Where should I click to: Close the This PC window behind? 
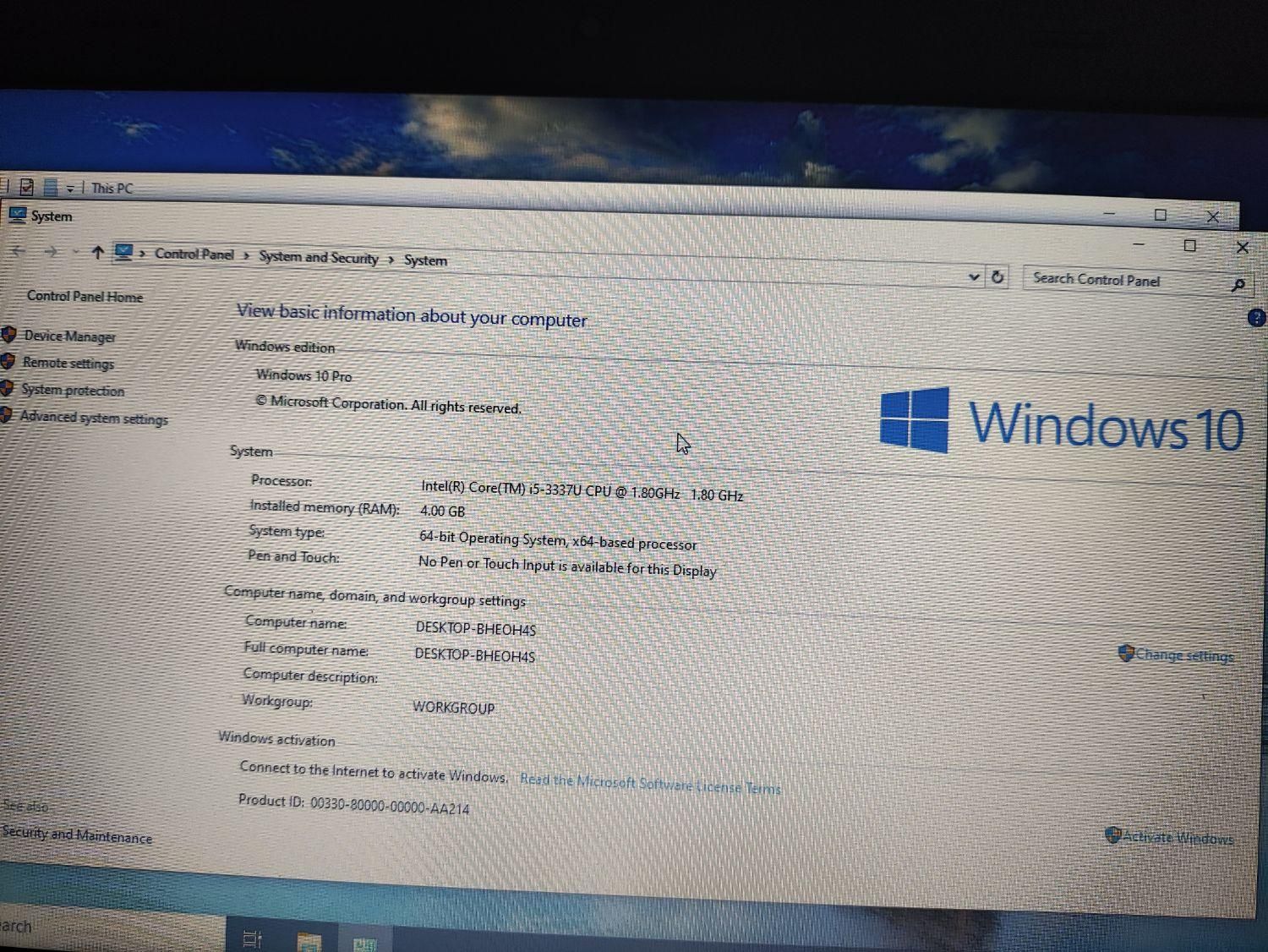pyautogui.click(x=1213, y=216)
